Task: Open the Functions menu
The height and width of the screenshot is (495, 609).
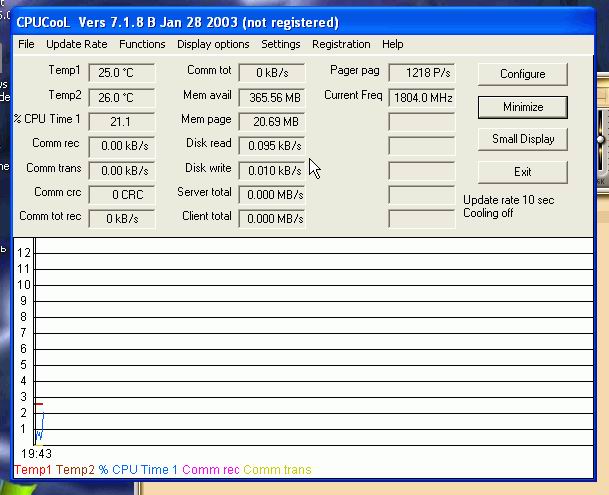Action: pos(142,44)
